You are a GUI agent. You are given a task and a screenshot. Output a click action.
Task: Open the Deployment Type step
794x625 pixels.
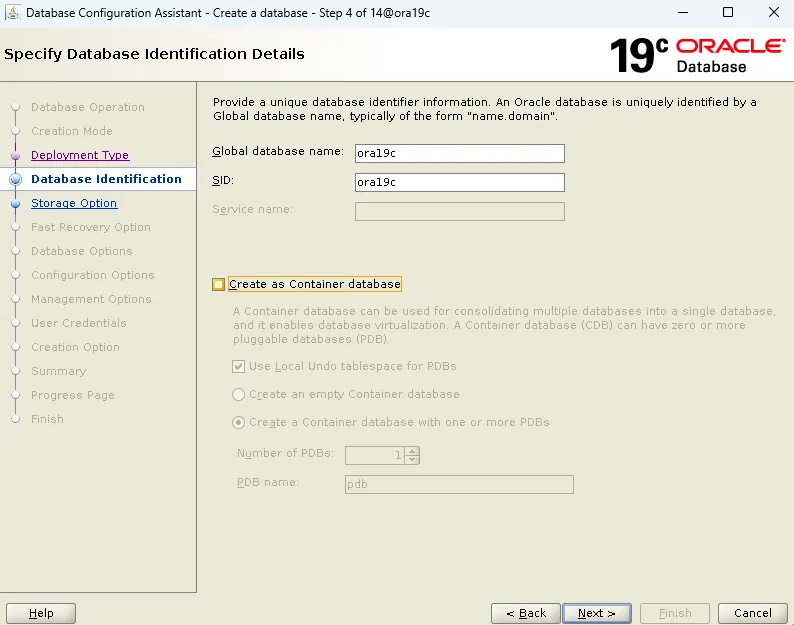[80, 155]
